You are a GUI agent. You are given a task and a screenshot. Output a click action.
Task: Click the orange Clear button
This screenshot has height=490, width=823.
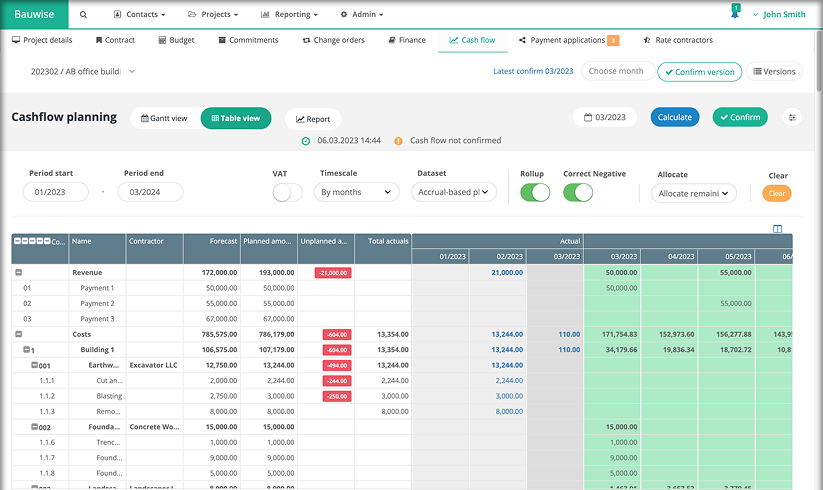pyautogui.click(x=777, y=193)
